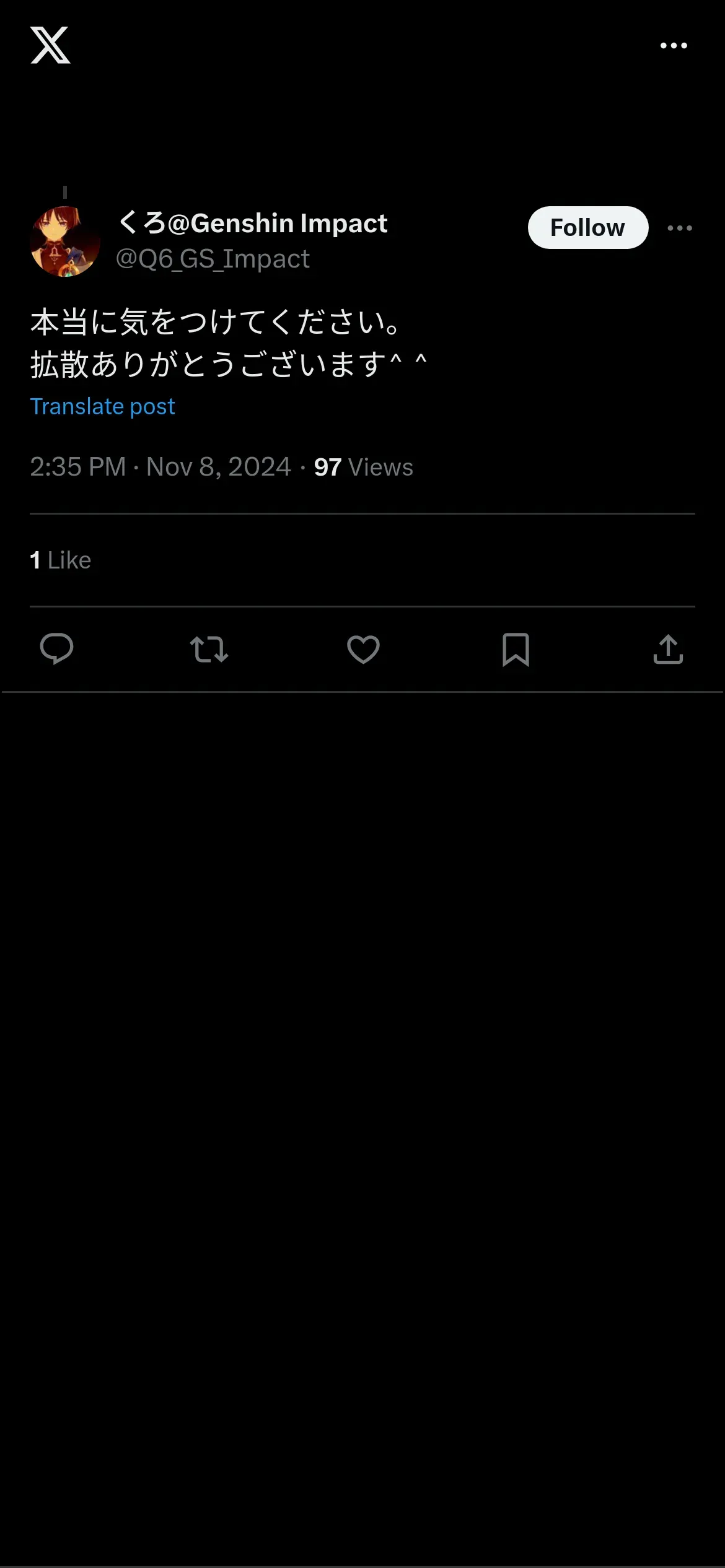
Task: Follow the @Q6_GS_Impact account
Action: (x=587, y=228)
